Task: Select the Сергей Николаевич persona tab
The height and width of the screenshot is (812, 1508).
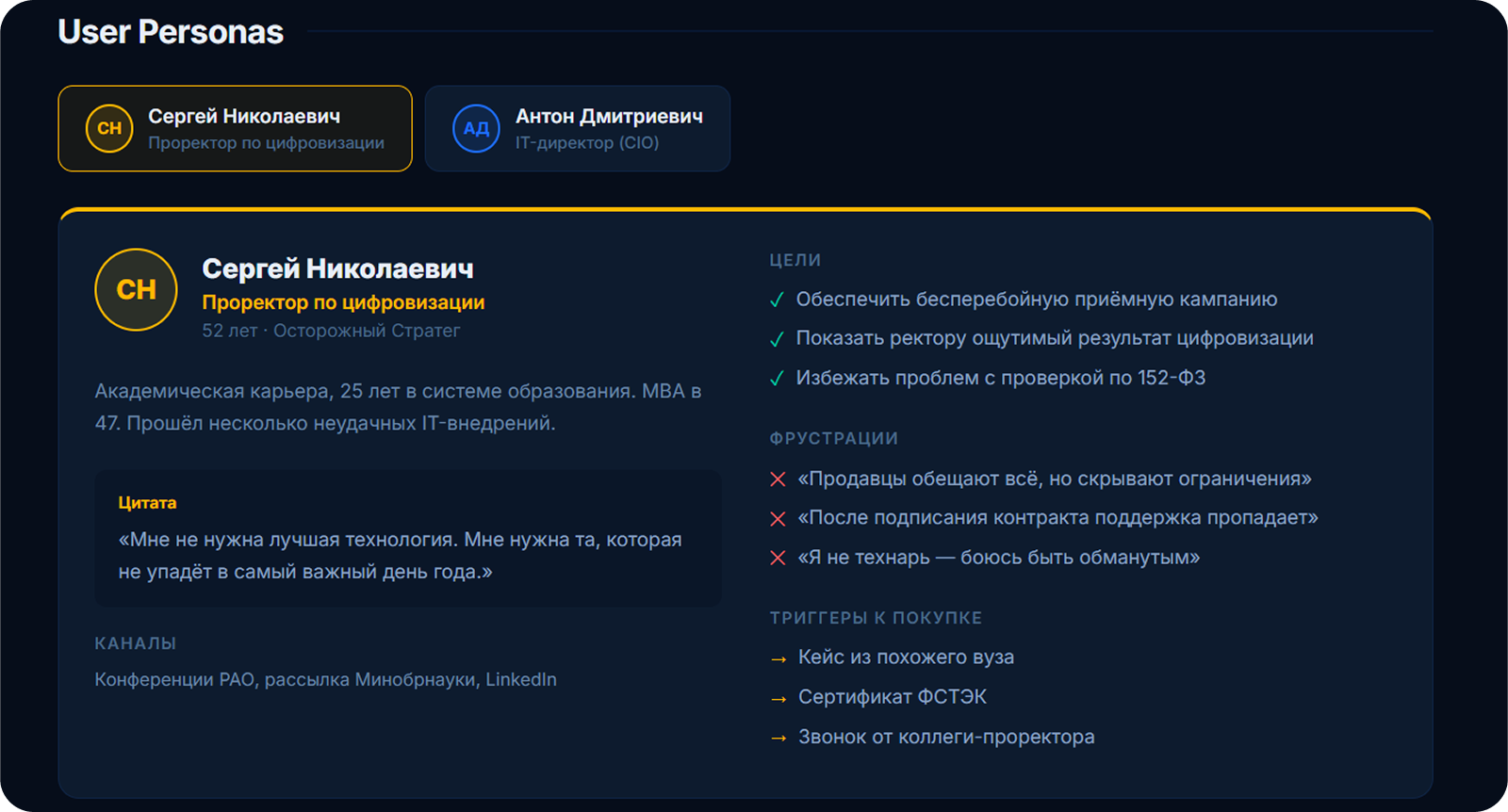Action: [235, 129]
